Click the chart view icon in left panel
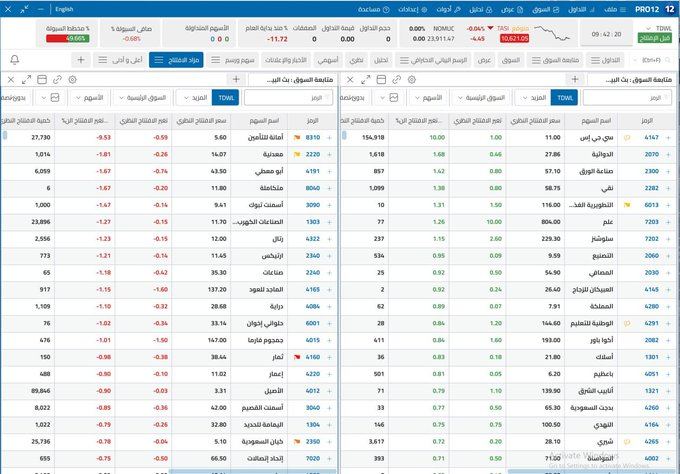The width and height of the screenshot is (680, 474). pyautogui.click(x=55, y=98)
